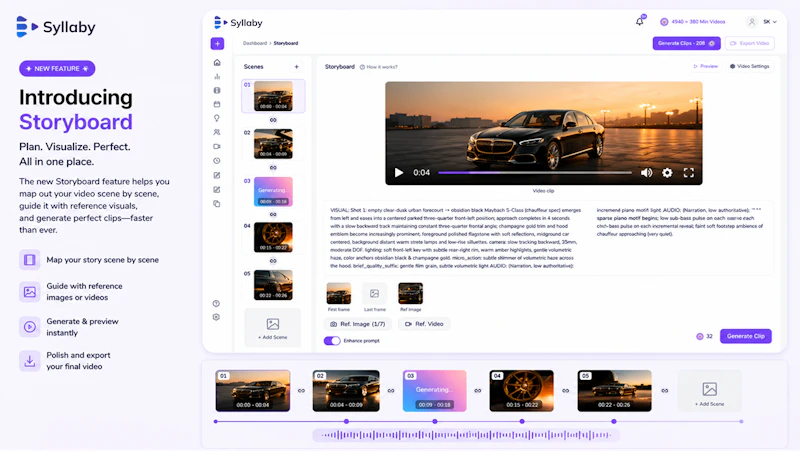Open Video Settings

749,66
